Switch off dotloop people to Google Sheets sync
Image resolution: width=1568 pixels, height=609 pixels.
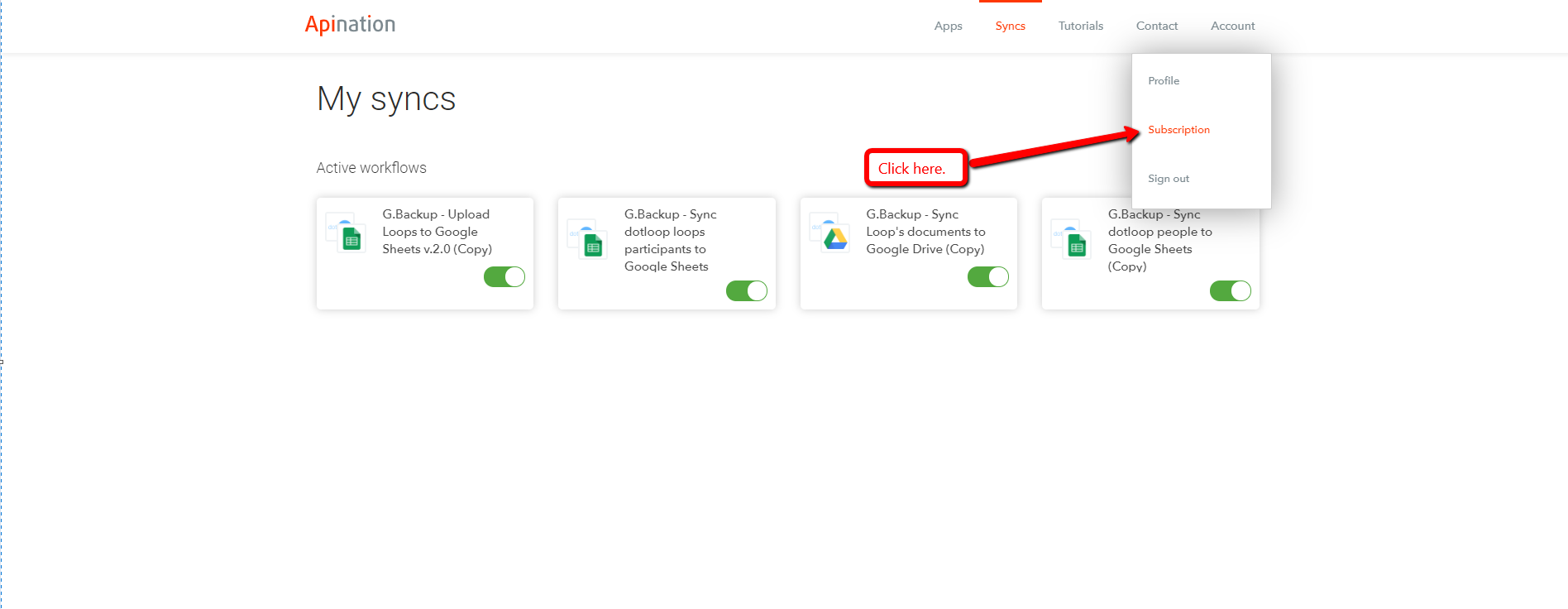click(1231, 290)
